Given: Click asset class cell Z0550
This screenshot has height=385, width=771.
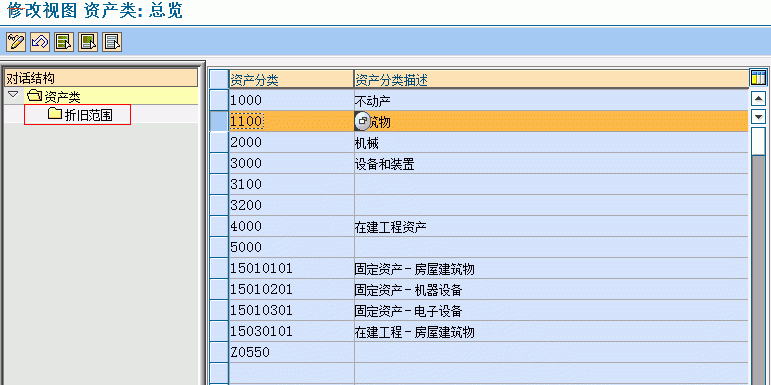Looking at the screenshot, I should (291, 352).
